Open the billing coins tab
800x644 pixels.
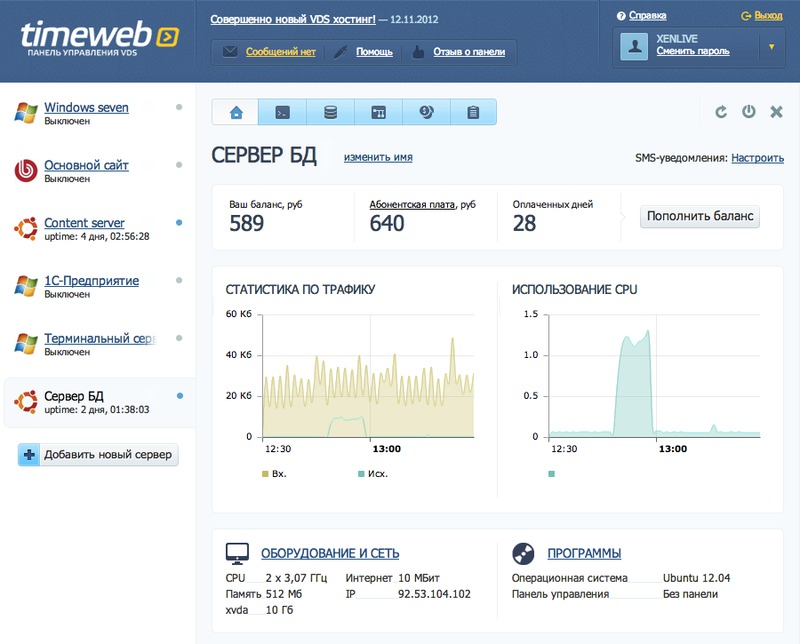(x=426, y=112)
